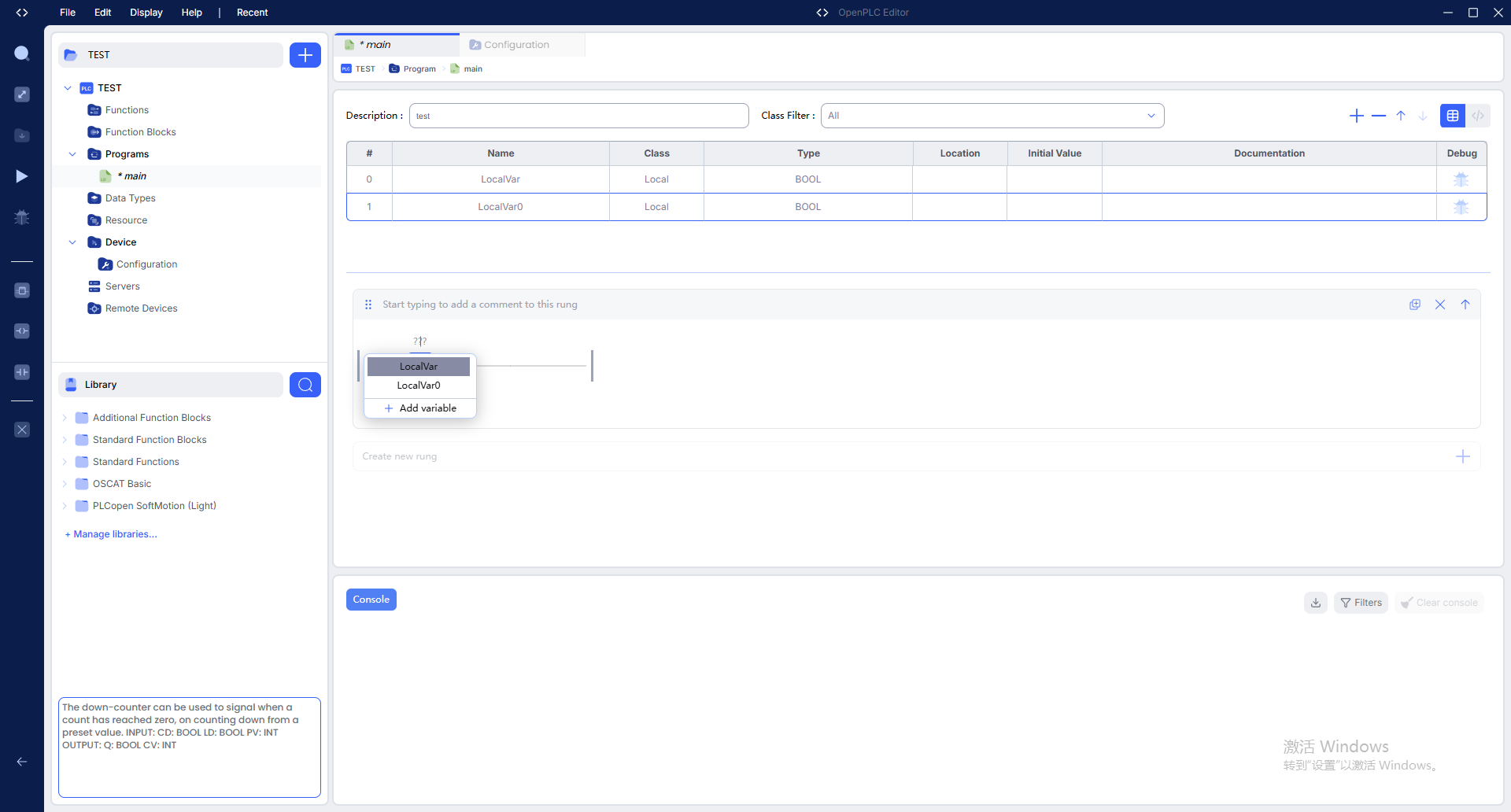Open the Edit menu

(103, 13)
